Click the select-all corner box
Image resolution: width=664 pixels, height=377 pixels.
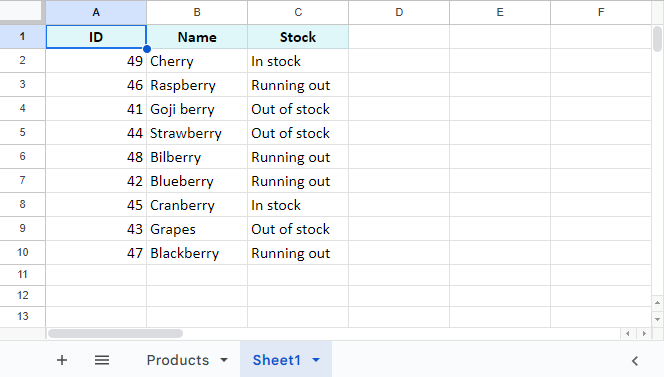[x=21, y=11]
